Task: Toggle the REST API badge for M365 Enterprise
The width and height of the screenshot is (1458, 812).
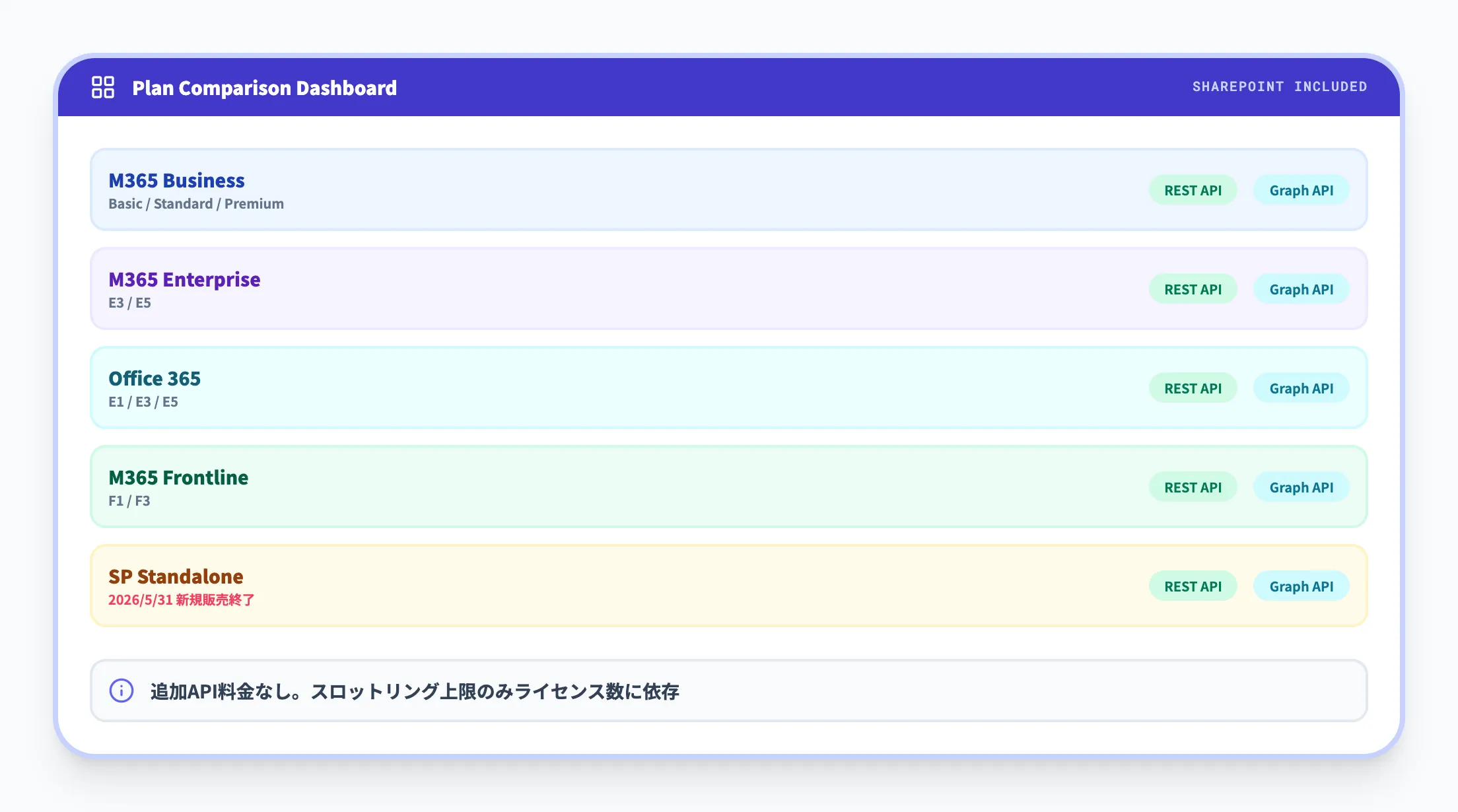Action: click(1193, 288)
